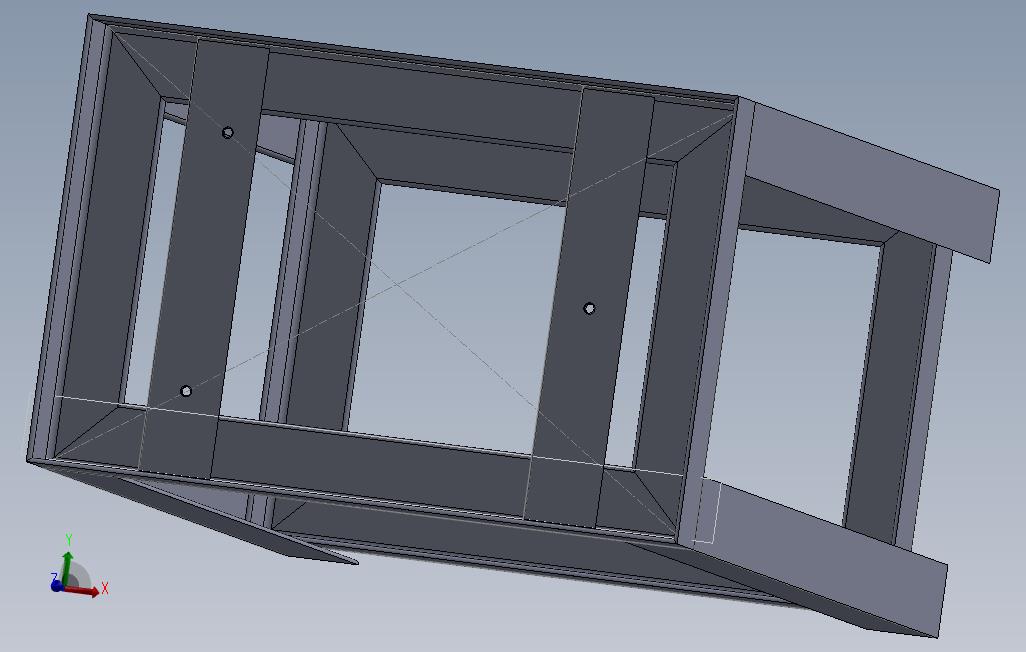
Task: Click the blue Z axis ball of the triad
Action: point(57,585)
